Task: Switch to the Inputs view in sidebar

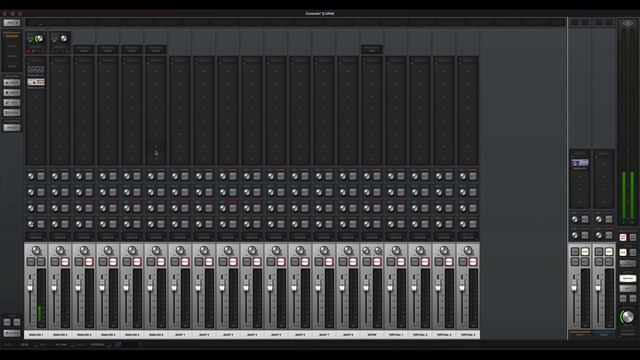Action: (x=12, y=46)
